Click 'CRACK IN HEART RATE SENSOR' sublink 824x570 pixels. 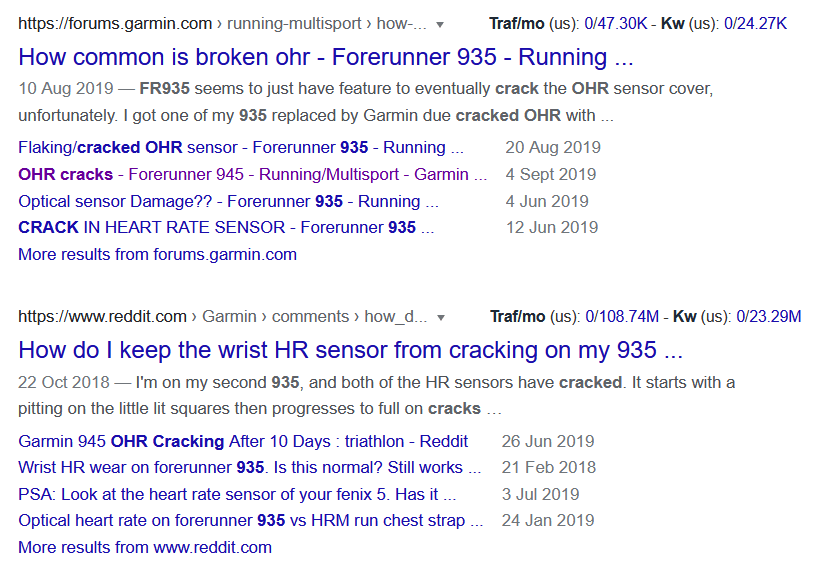[x=226, y=228]
